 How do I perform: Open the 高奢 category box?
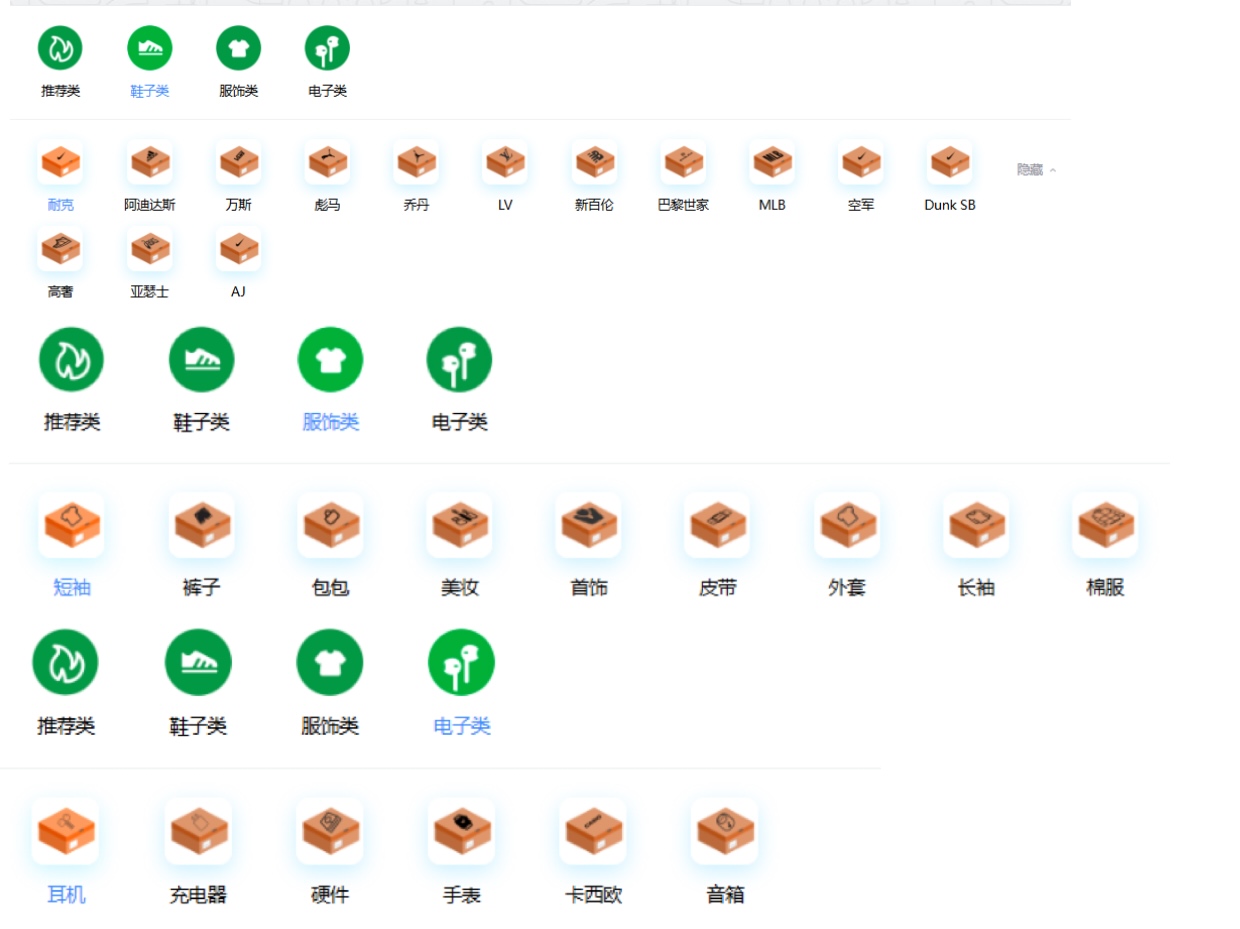60,249
